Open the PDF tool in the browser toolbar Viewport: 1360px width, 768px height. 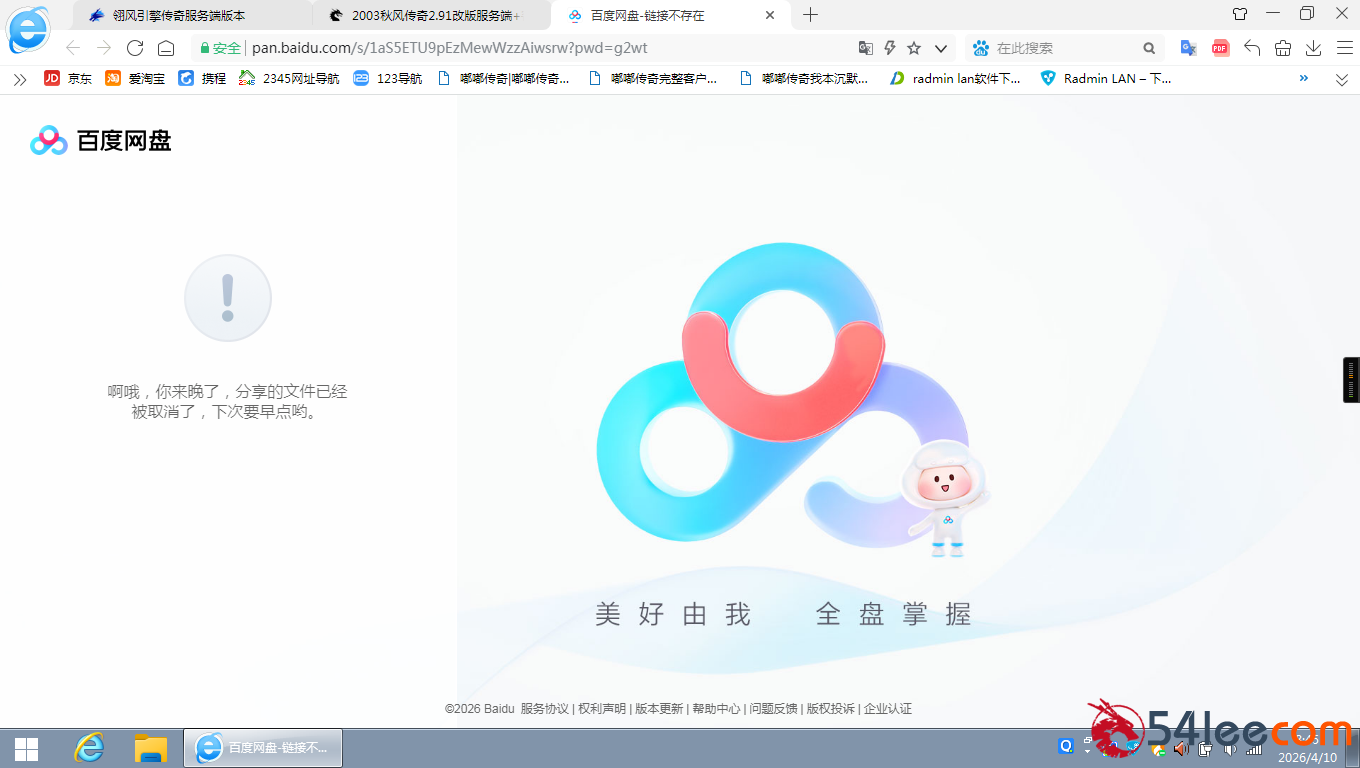[x=1219, y=47]
